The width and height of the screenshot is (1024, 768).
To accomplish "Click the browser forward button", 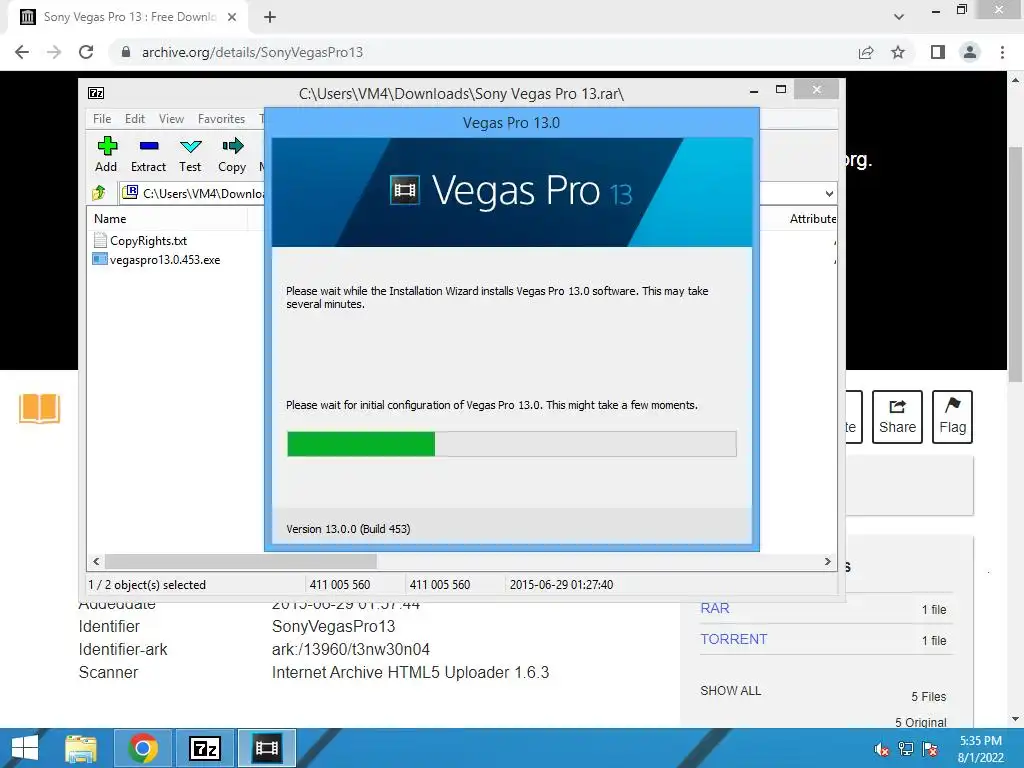I will click(54, 52).
